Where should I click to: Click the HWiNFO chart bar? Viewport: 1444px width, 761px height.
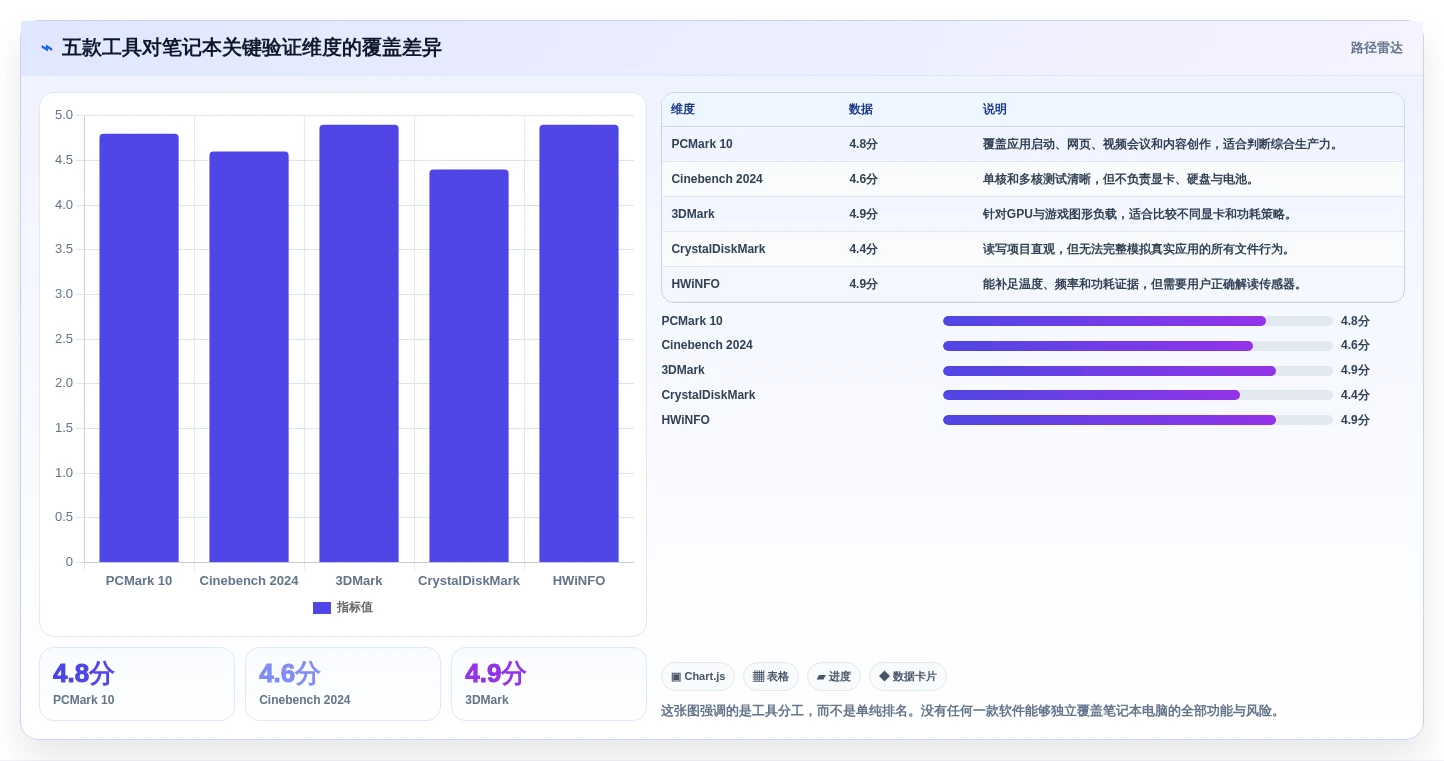click(579, 344)
